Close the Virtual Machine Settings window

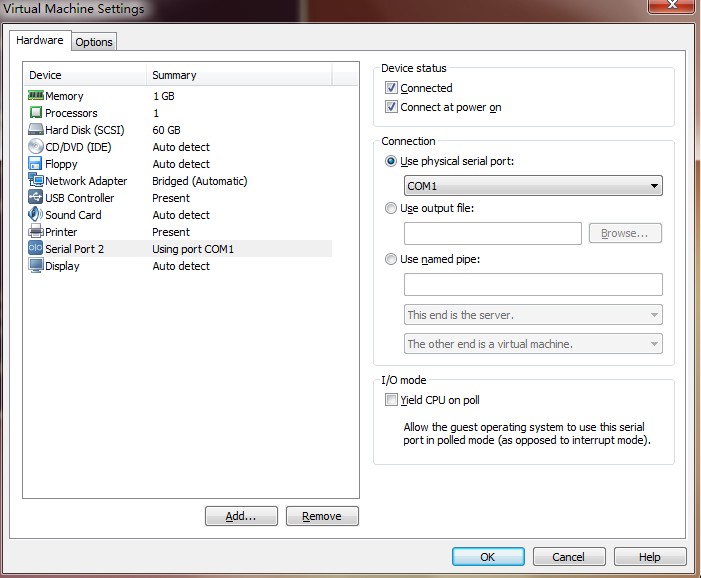tap(672, 4)
